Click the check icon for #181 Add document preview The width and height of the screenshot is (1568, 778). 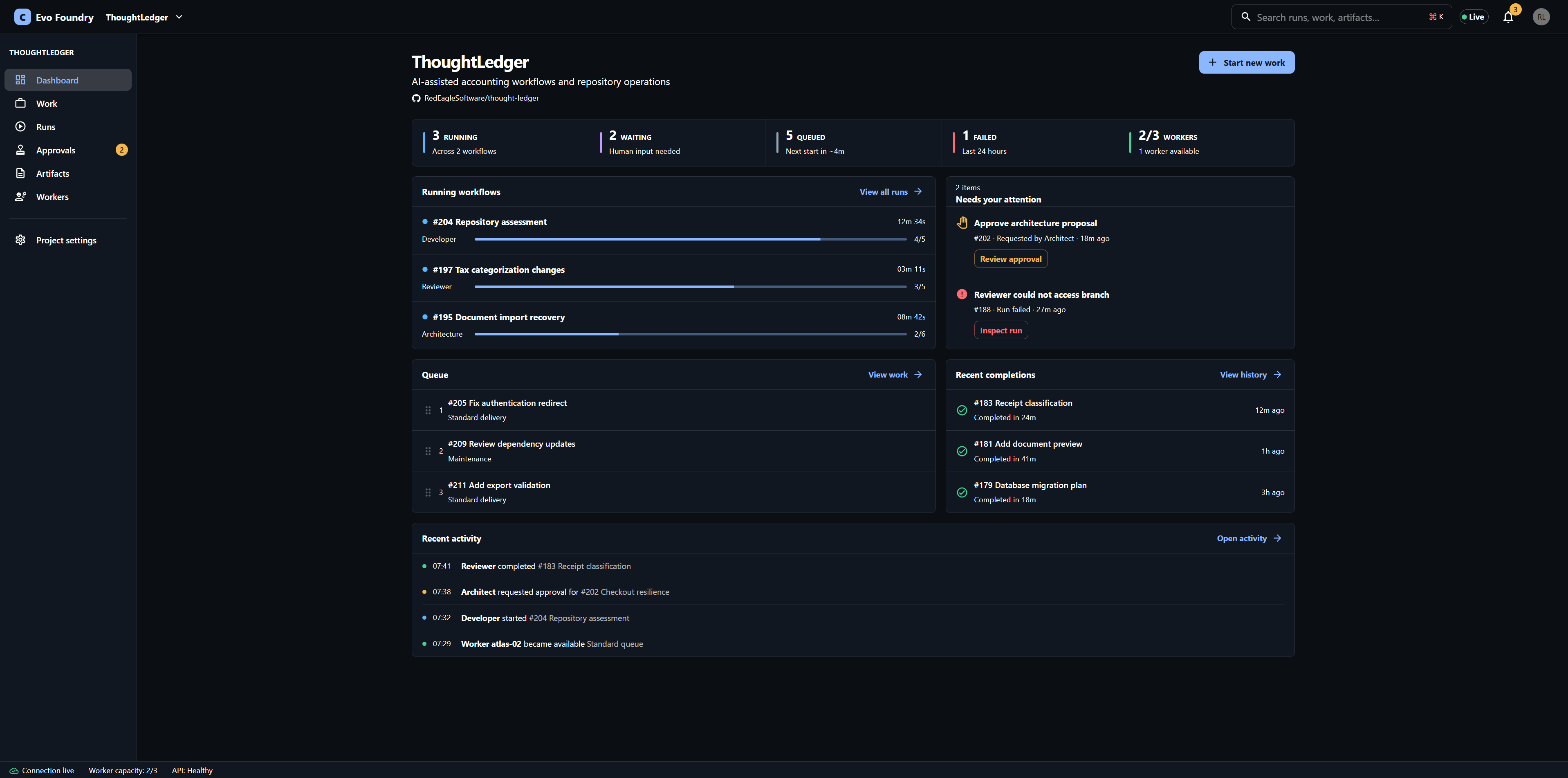click(x=962, y=451)
